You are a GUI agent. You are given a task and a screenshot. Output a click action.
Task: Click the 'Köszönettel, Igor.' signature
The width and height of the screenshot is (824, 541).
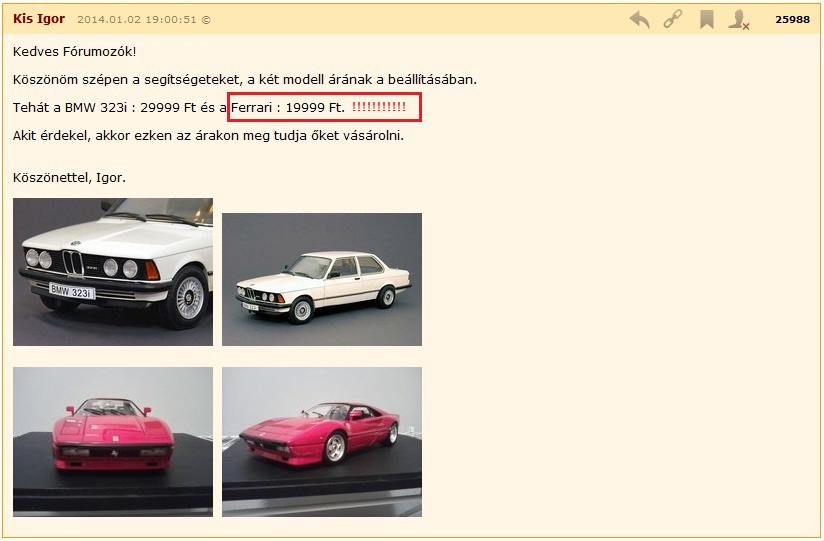(69, 178)
